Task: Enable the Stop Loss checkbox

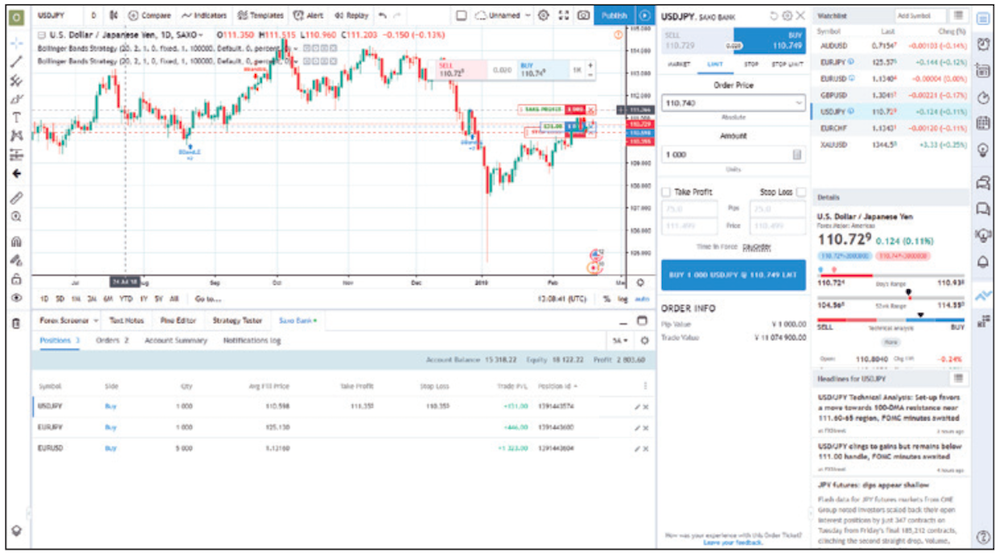Action: tap(801, 192)
